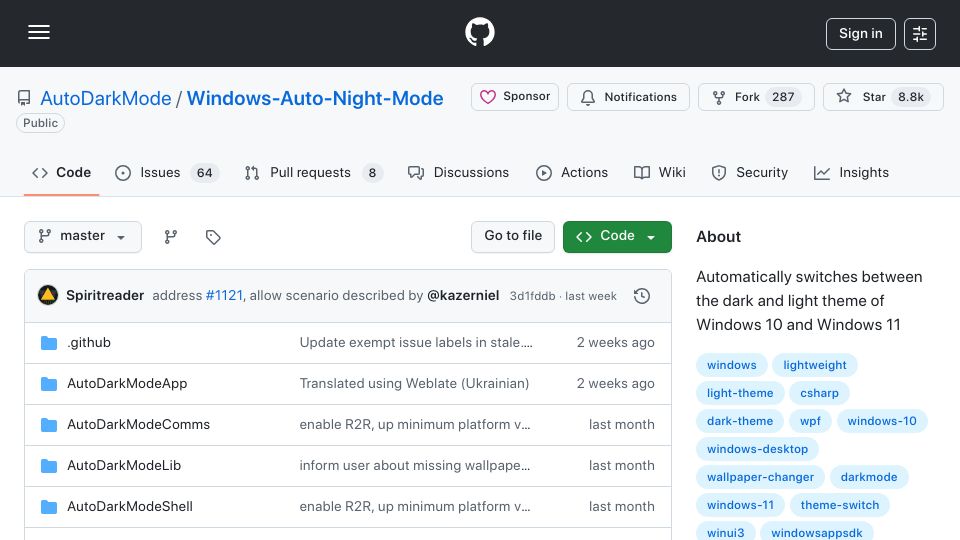Select the lightweight topic tag
The image size is (960, 540).
click(814, 365)
